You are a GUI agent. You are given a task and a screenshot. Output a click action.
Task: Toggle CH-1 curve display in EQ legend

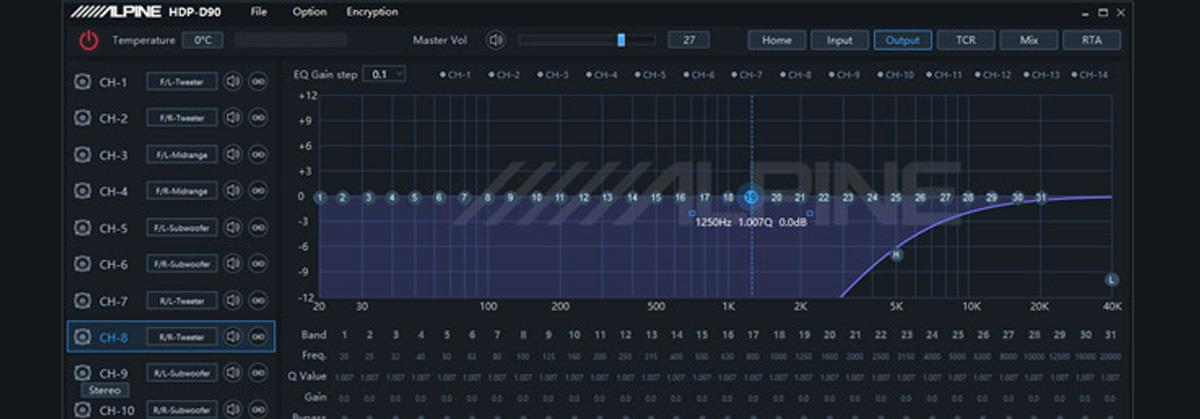click(x=455, y=75)
